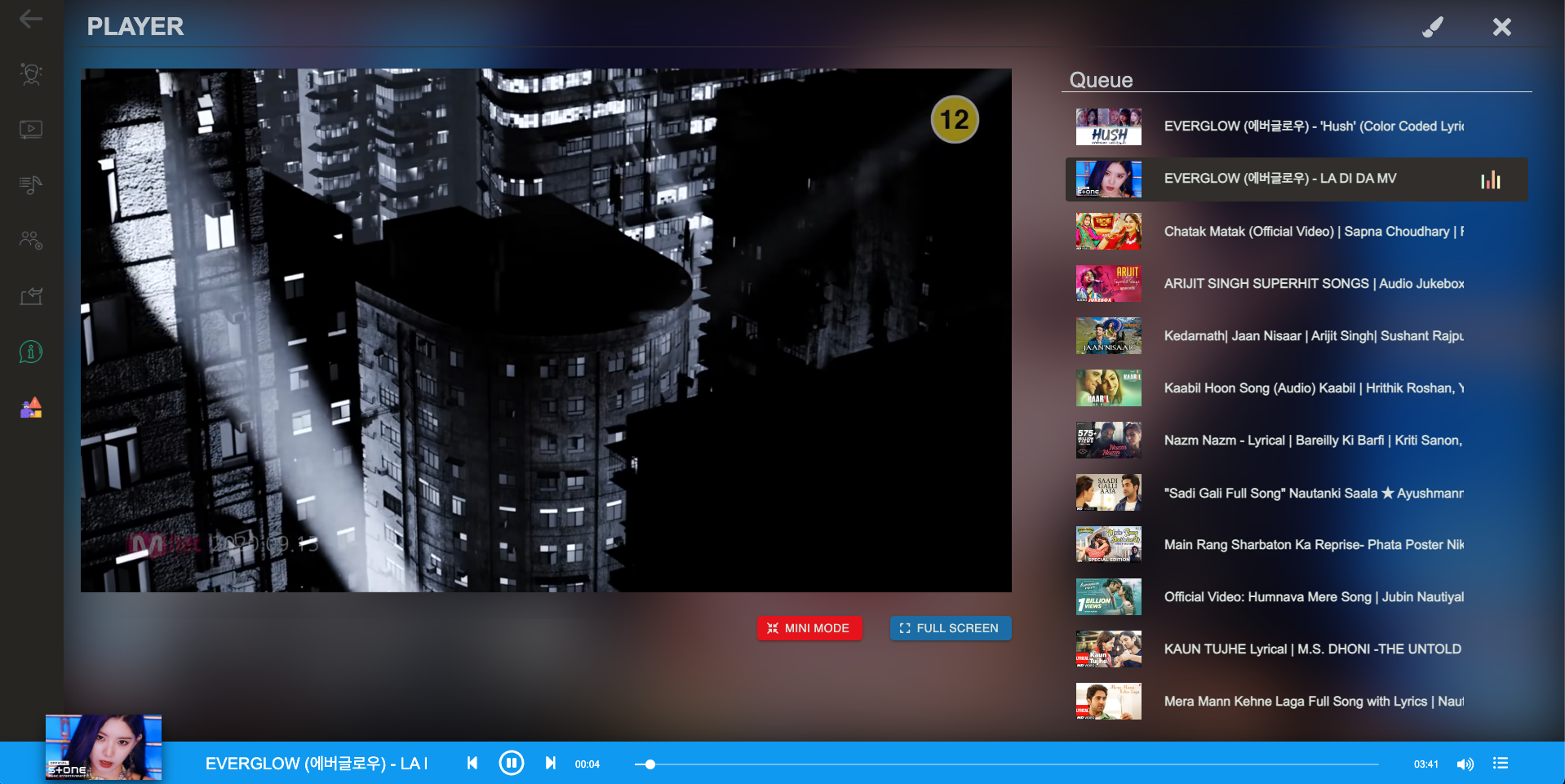Image resolution: width=1565 pixels, height=784 pixels.
Task: Click the Humnava Mere thumbnail in queue
Action: click(1109, 597)
